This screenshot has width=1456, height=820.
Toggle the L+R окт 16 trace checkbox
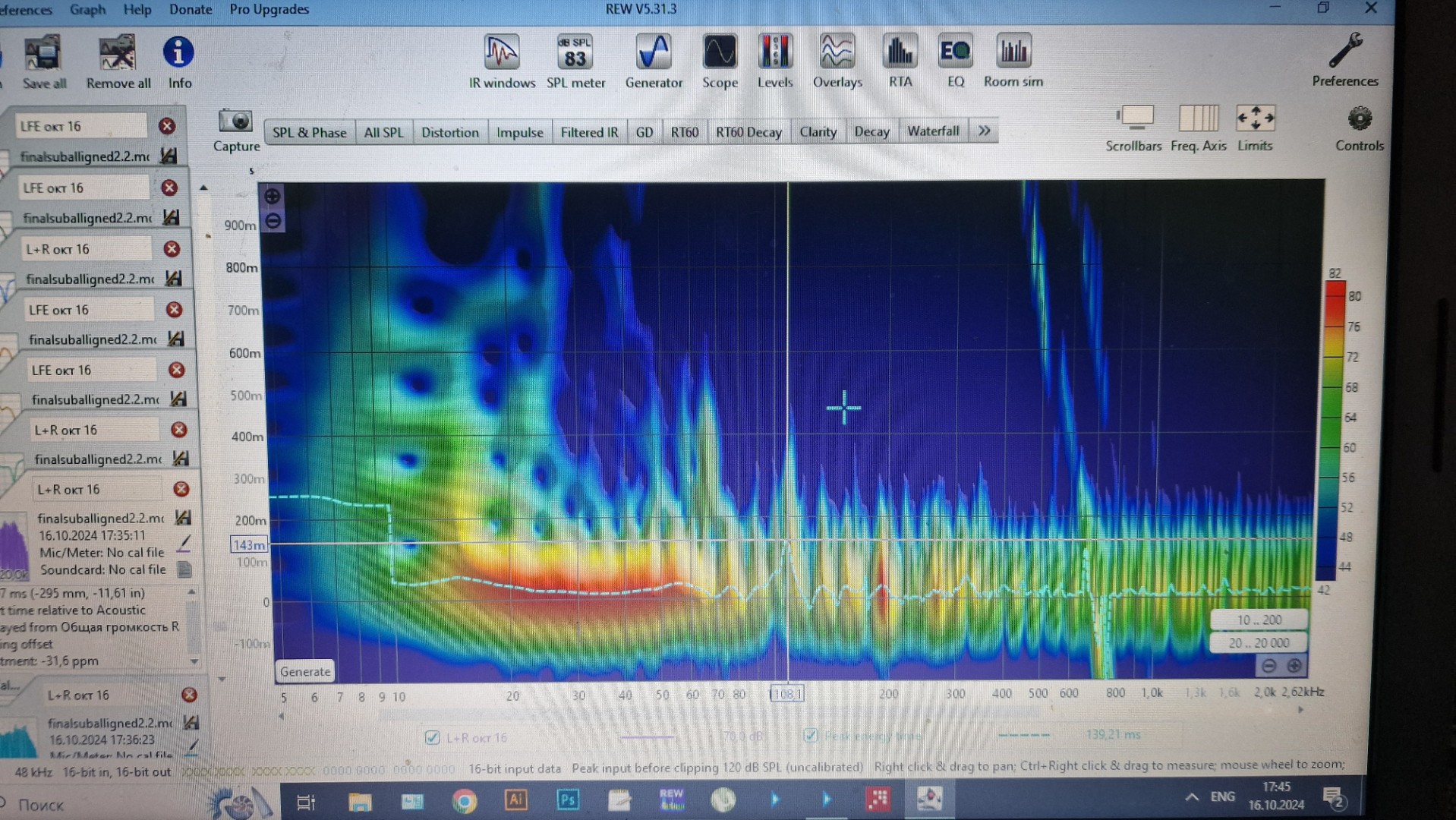[433, 737]
